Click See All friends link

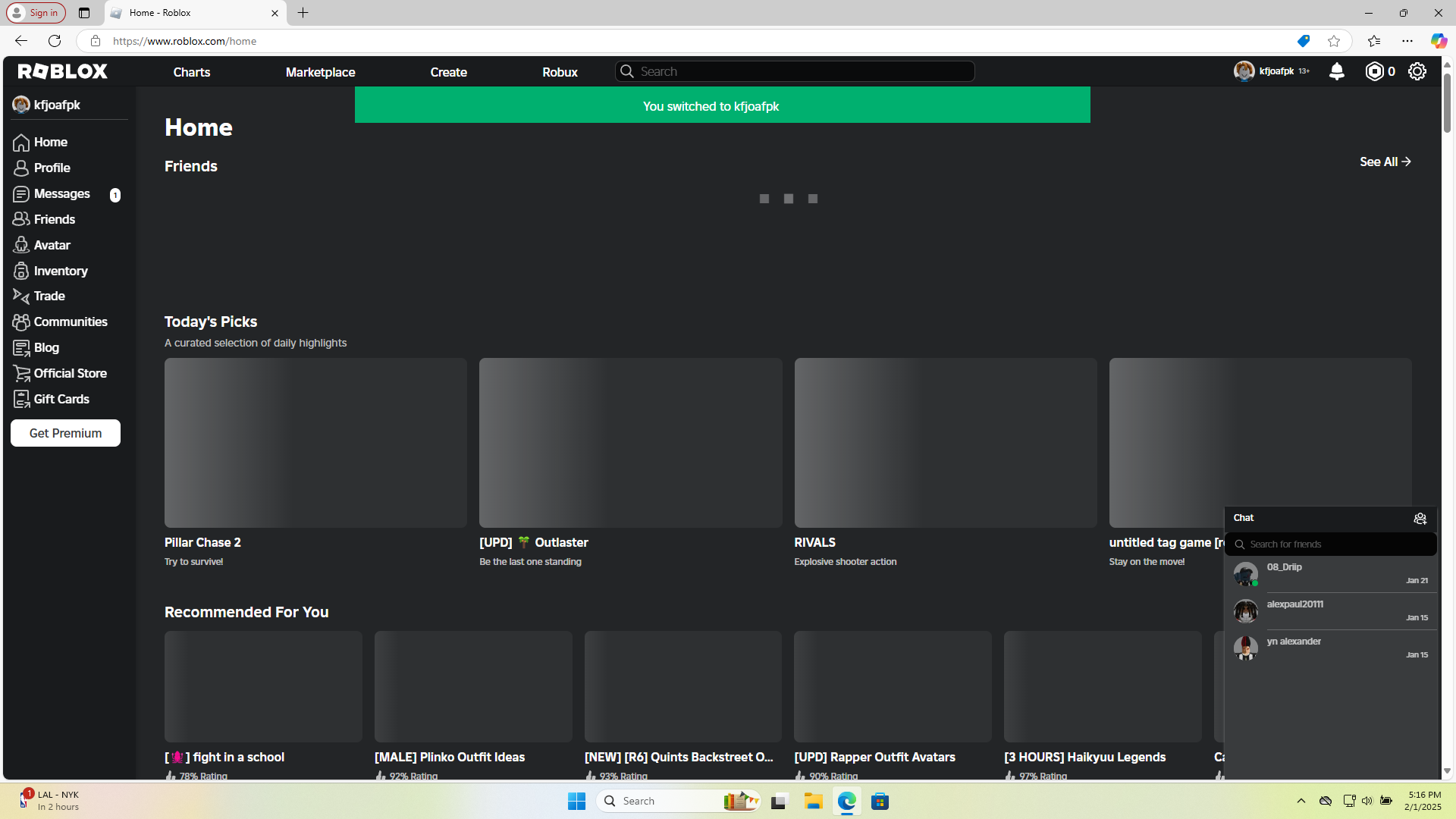1385,162
